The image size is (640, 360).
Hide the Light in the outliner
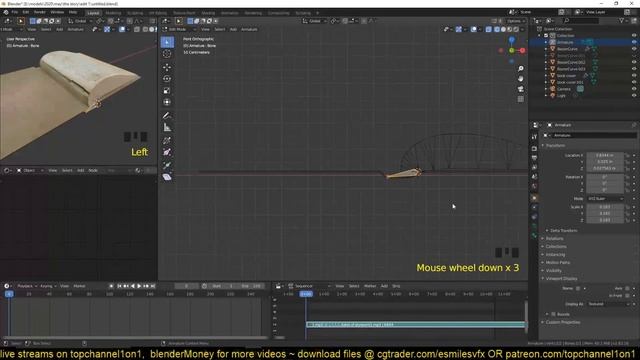click(634, 95)
